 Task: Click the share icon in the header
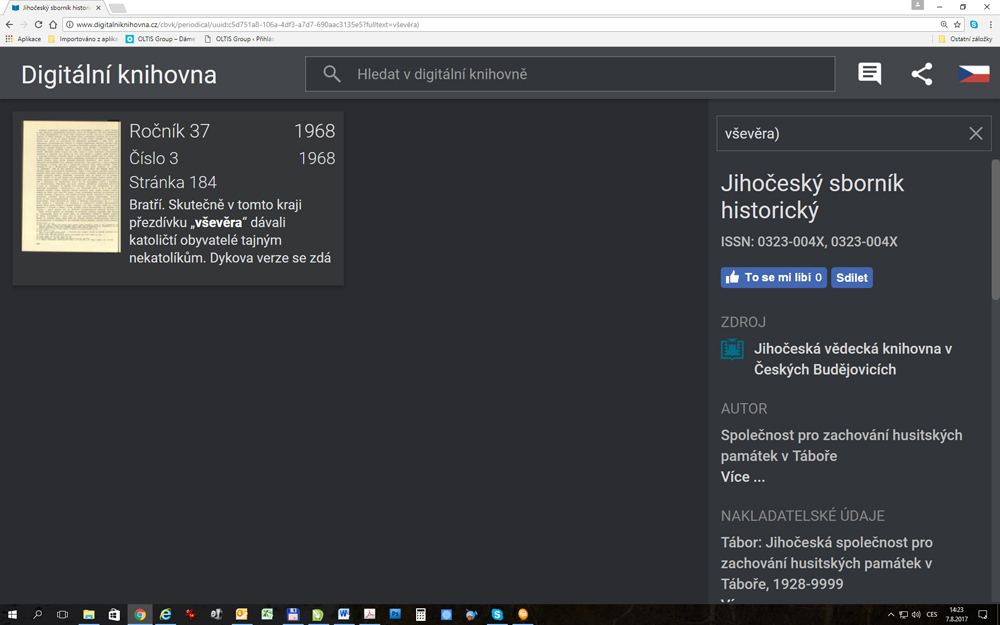click(921, 74)
